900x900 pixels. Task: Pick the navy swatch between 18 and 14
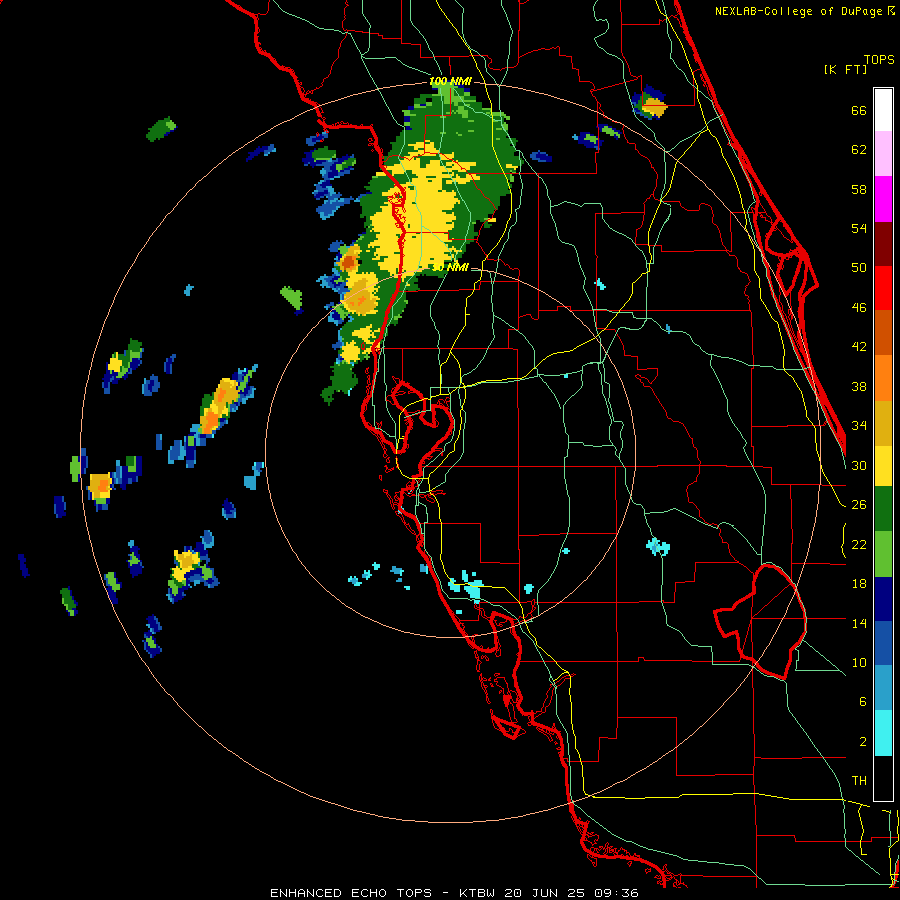click(x=883, y=599)
